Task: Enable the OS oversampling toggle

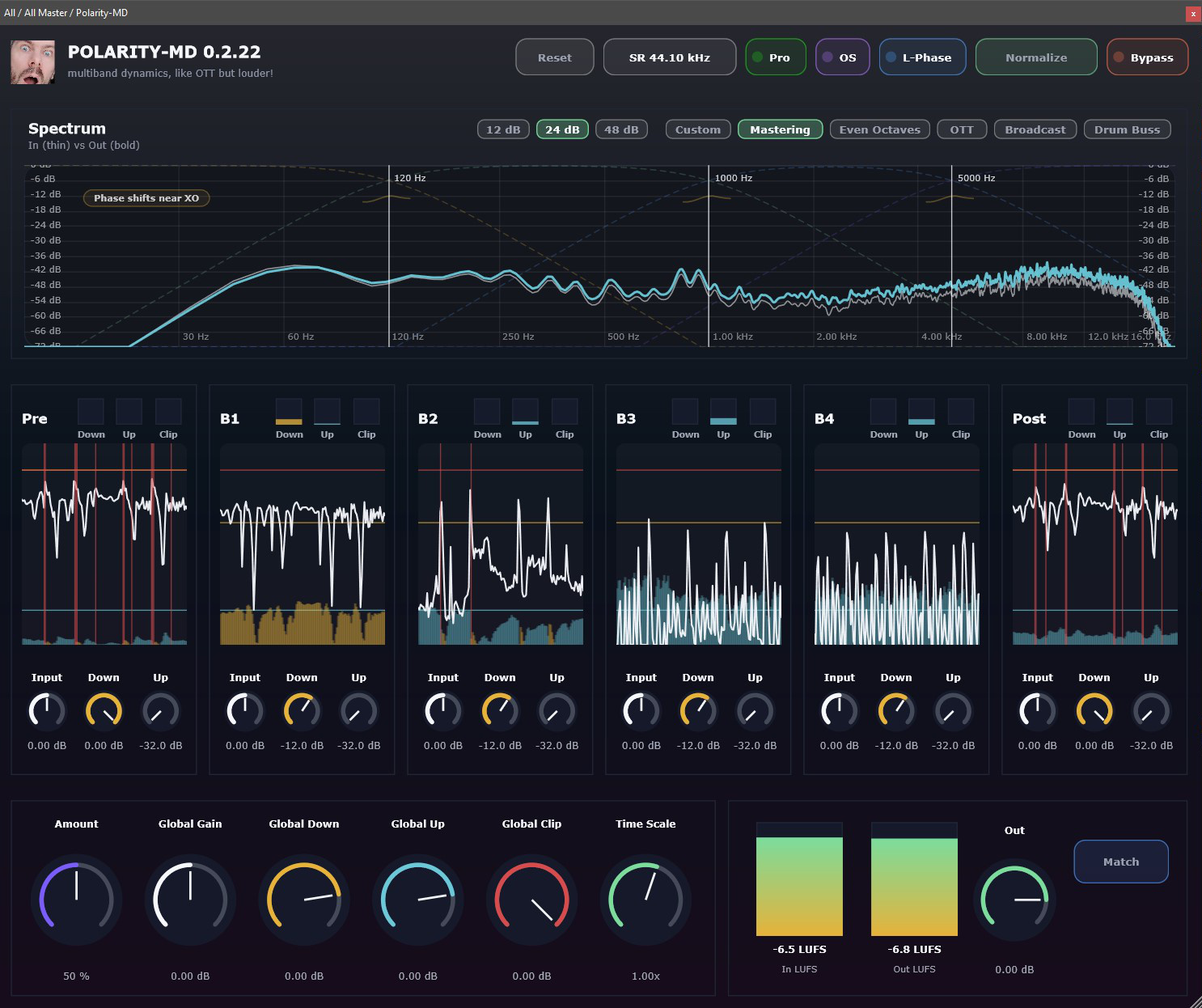Action: coord(843,57)
